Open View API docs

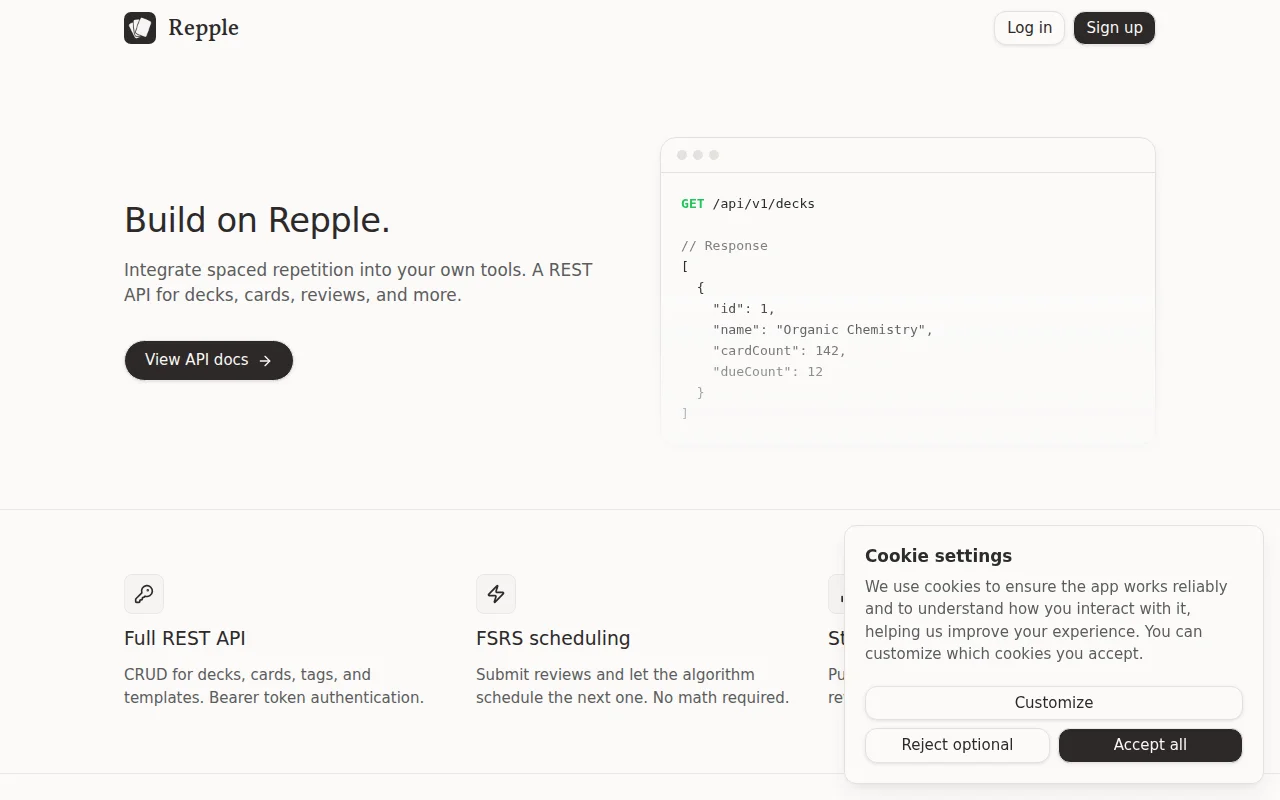pyautogui.click(x=209, y=360)
